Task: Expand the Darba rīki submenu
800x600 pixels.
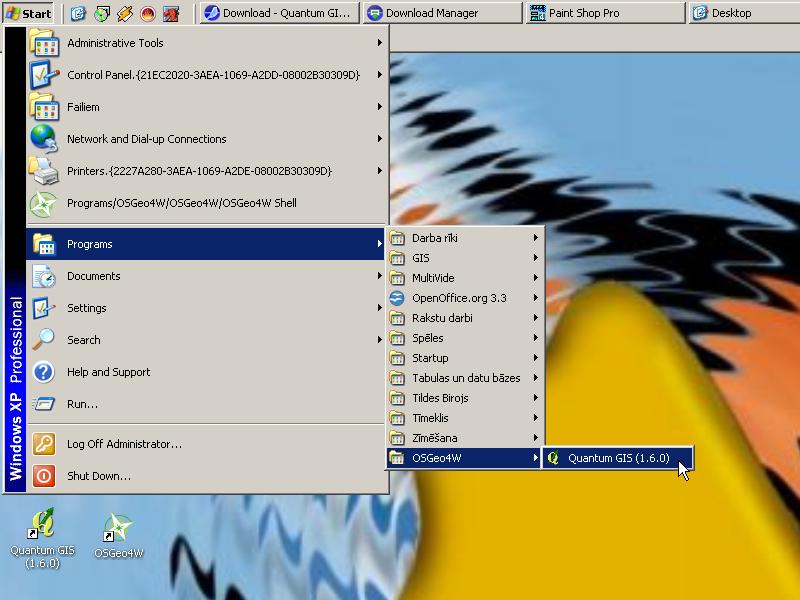Action: tap(463, 238)
